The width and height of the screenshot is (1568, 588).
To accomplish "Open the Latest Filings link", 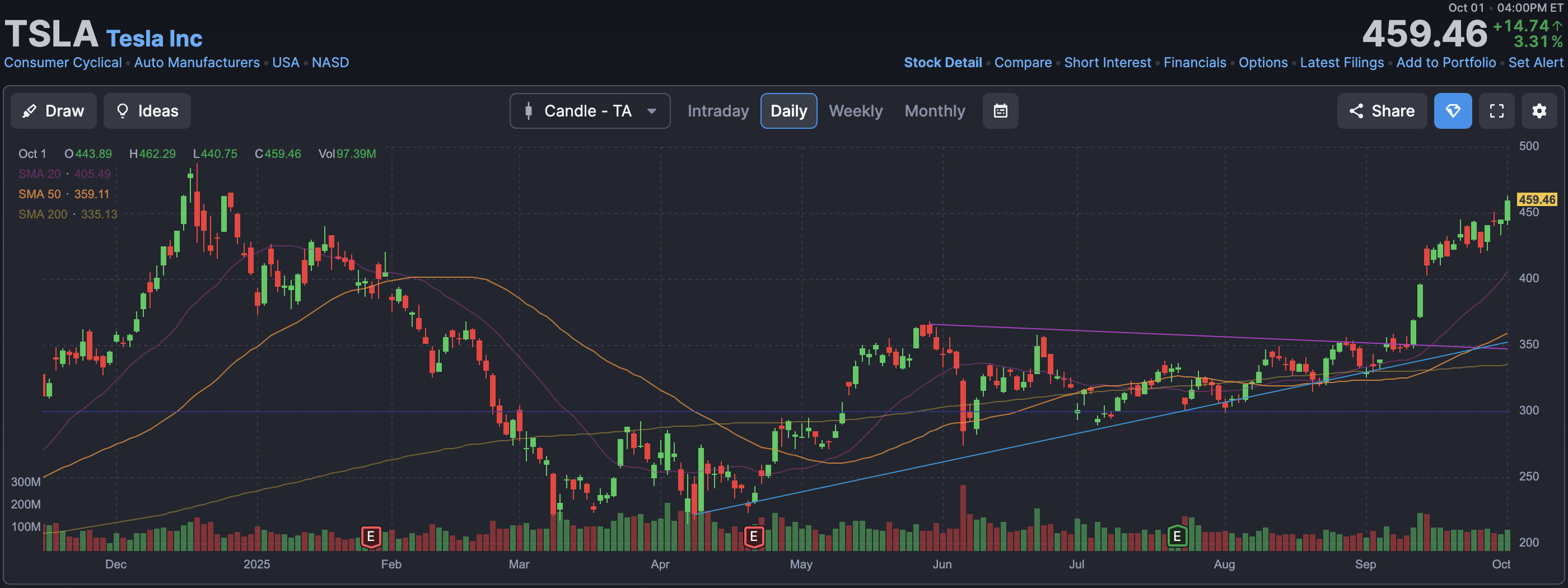I will 1342,63.
